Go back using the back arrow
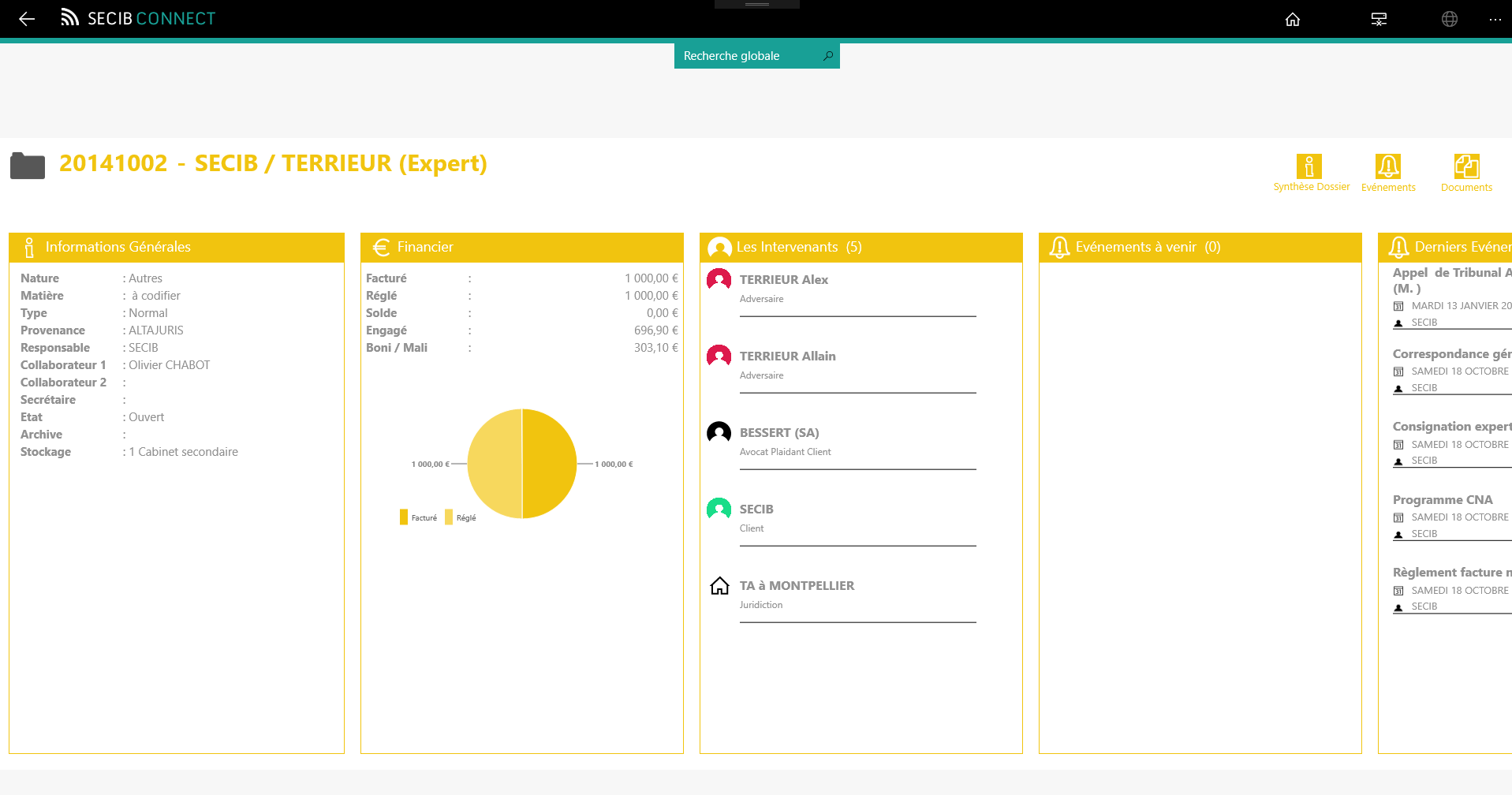The width and height of the screenshot is (1512, 795). tap(27, 19)
